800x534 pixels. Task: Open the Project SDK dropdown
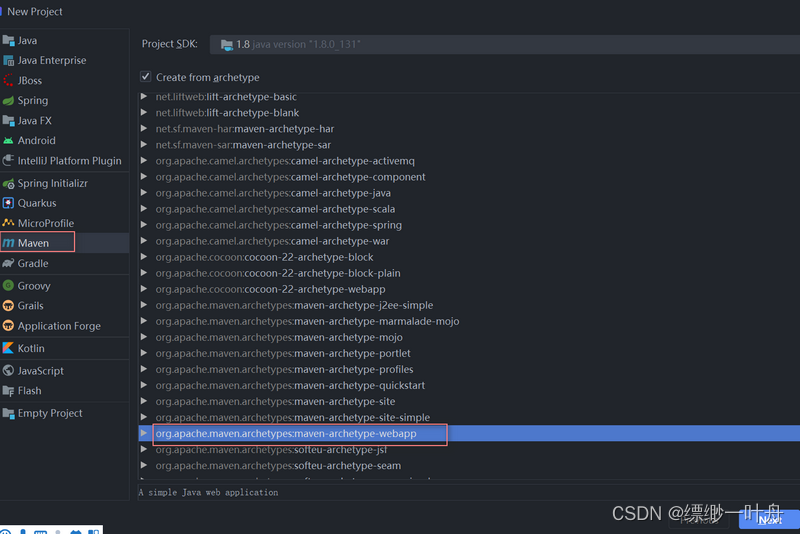point(505,44)
